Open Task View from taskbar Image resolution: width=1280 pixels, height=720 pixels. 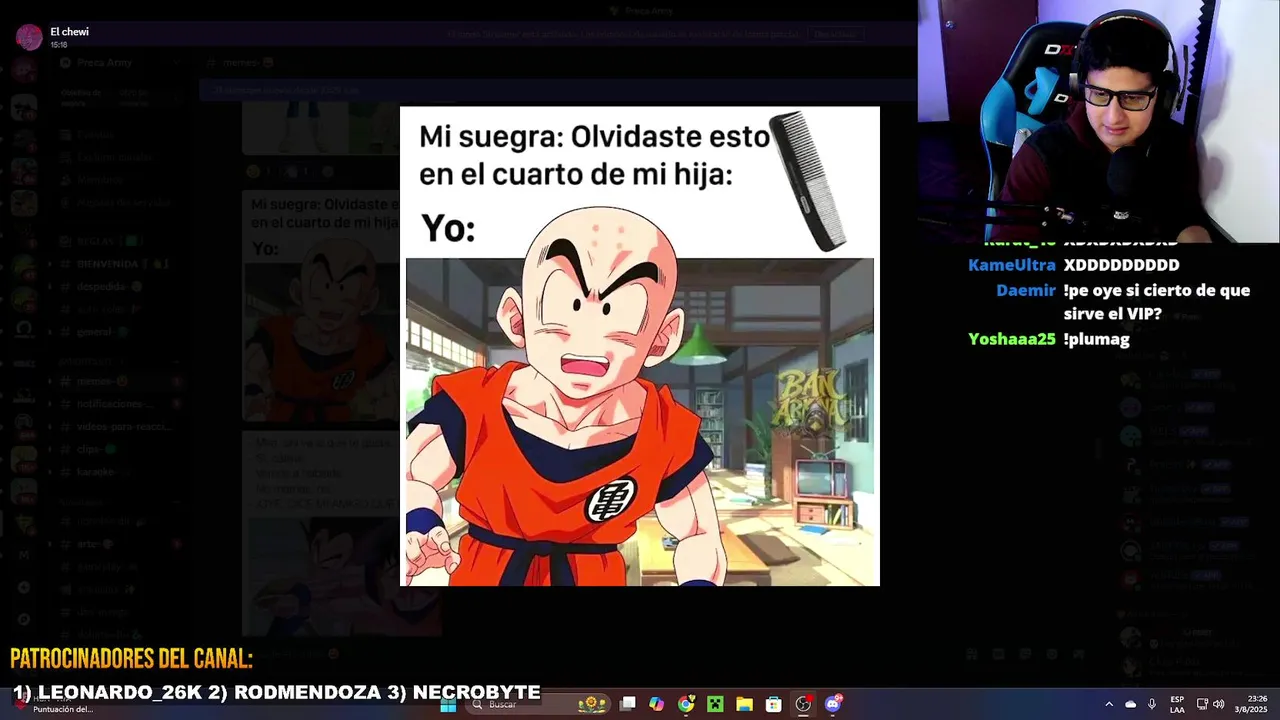coord(627,704)
